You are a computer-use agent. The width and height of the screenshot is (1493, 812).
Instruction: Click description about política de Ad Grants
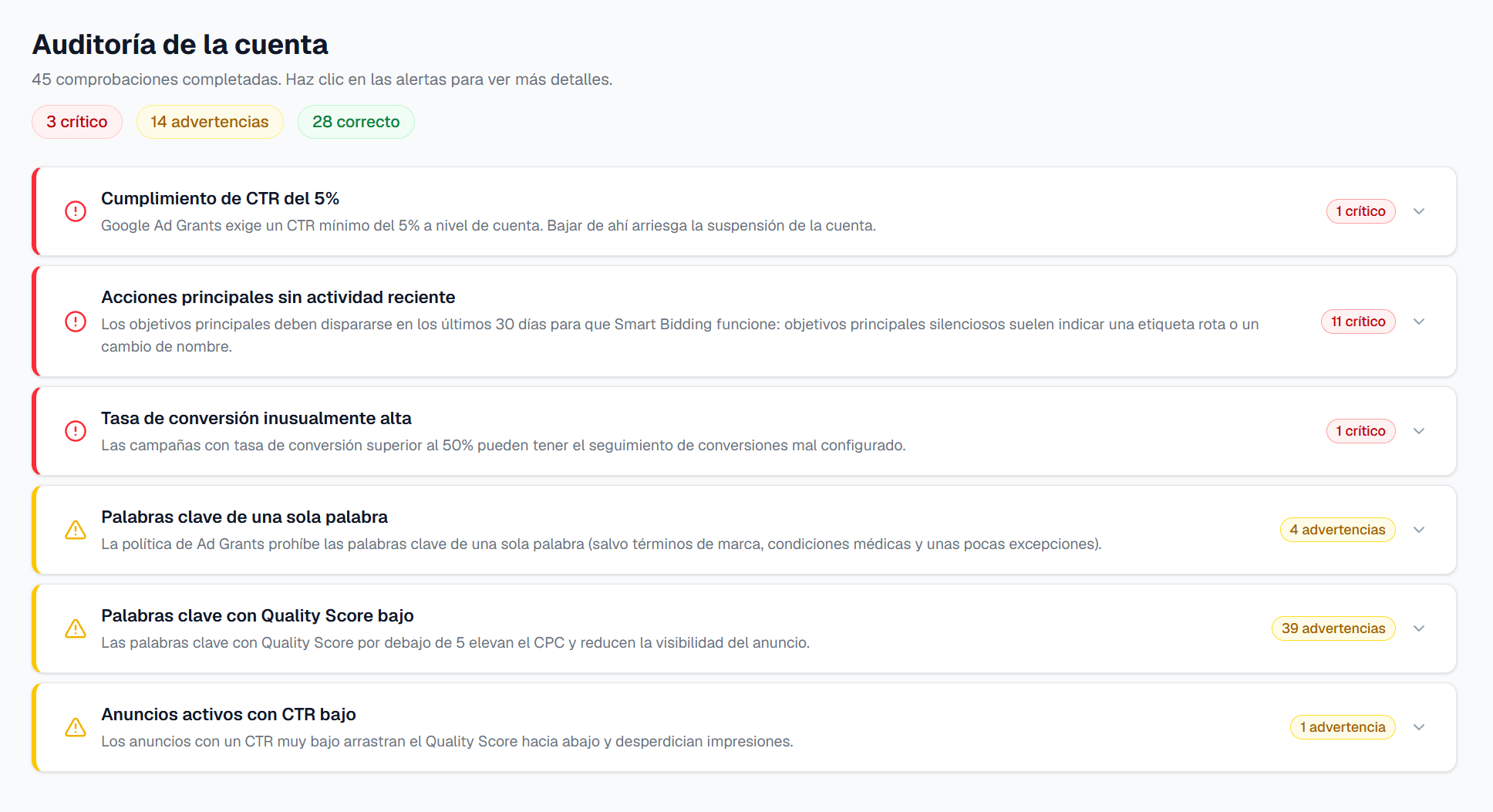(602, 544)
